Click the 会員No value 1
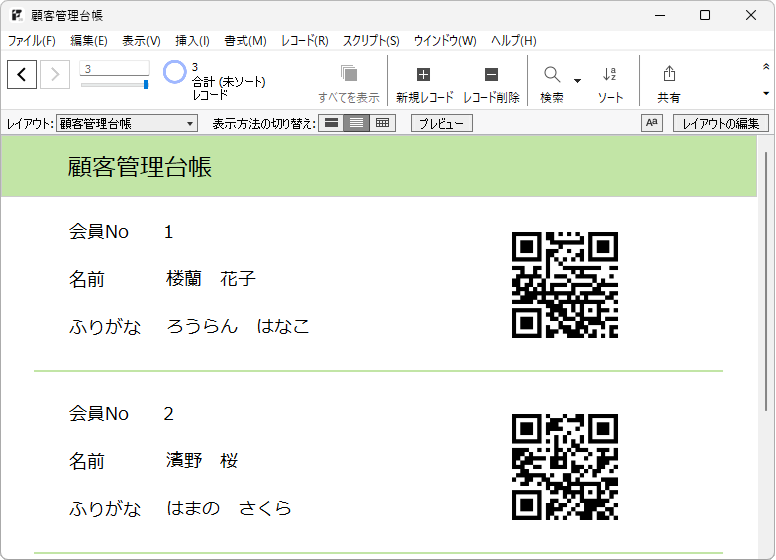776x560 pixels. 168,232
